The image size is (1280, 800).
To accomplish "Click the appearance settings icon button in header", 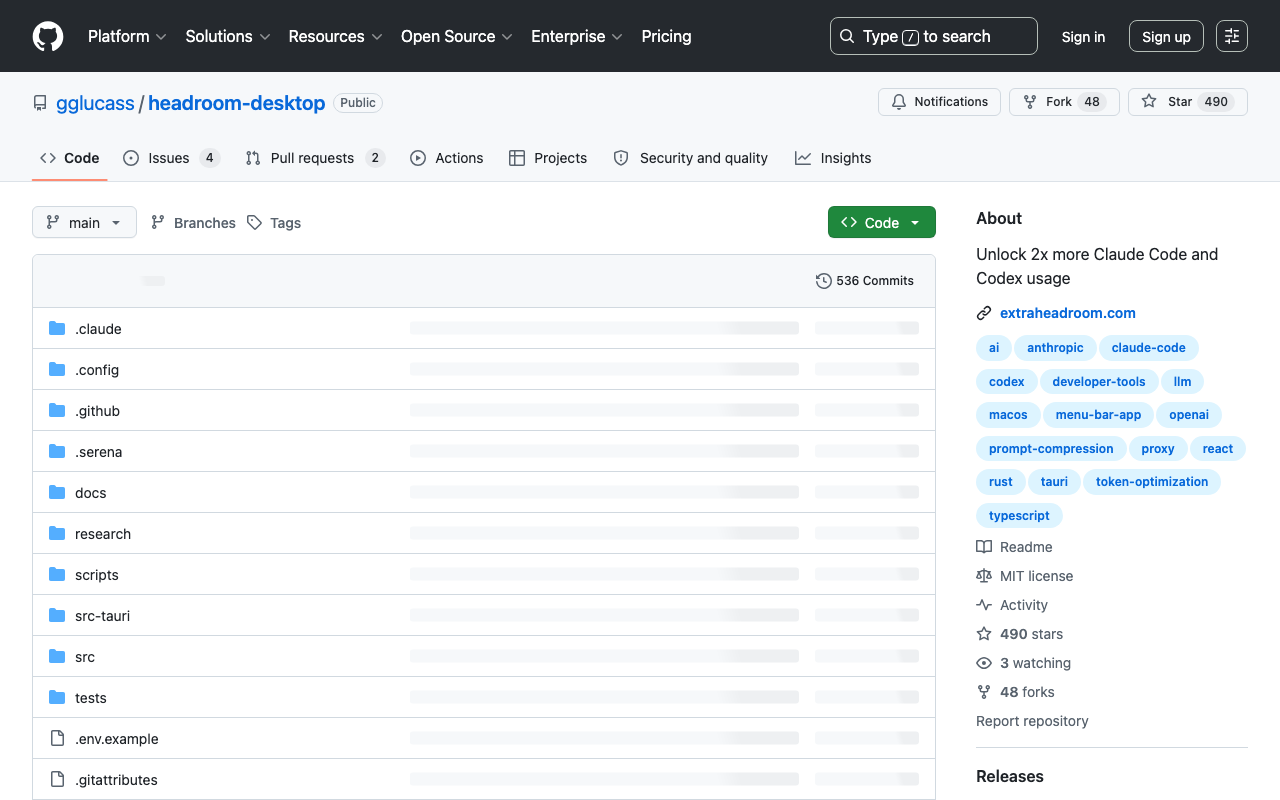I will click(1232, 36).
